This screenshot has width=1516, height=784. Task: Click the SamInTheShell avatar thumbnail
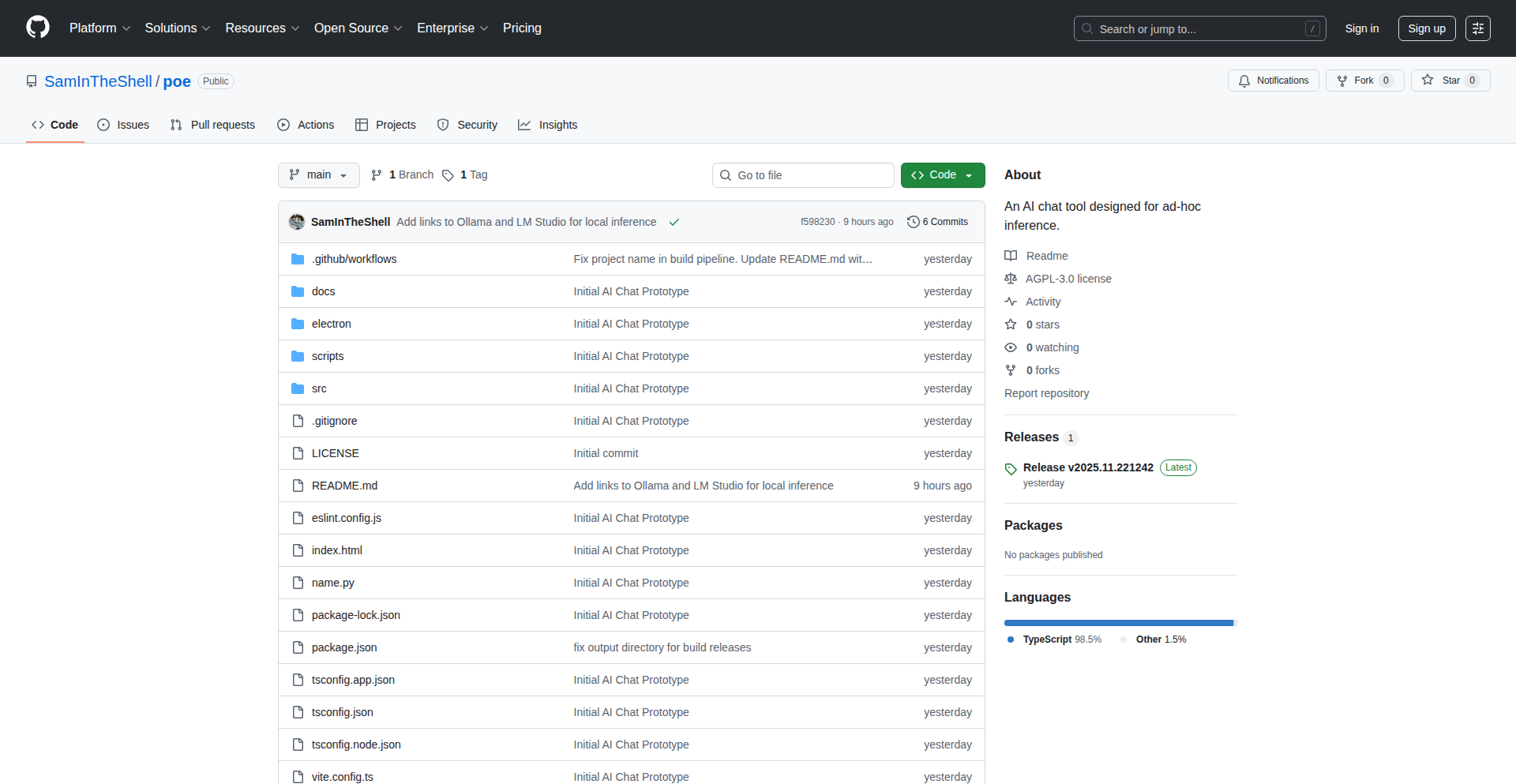click(x=297, y=222)
